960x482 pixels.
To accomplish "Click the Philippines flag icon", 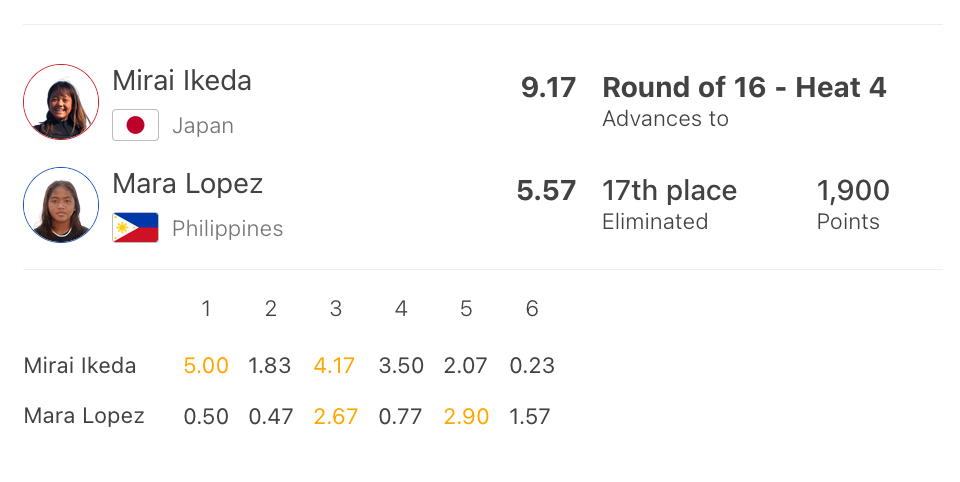I will (135, 228).
